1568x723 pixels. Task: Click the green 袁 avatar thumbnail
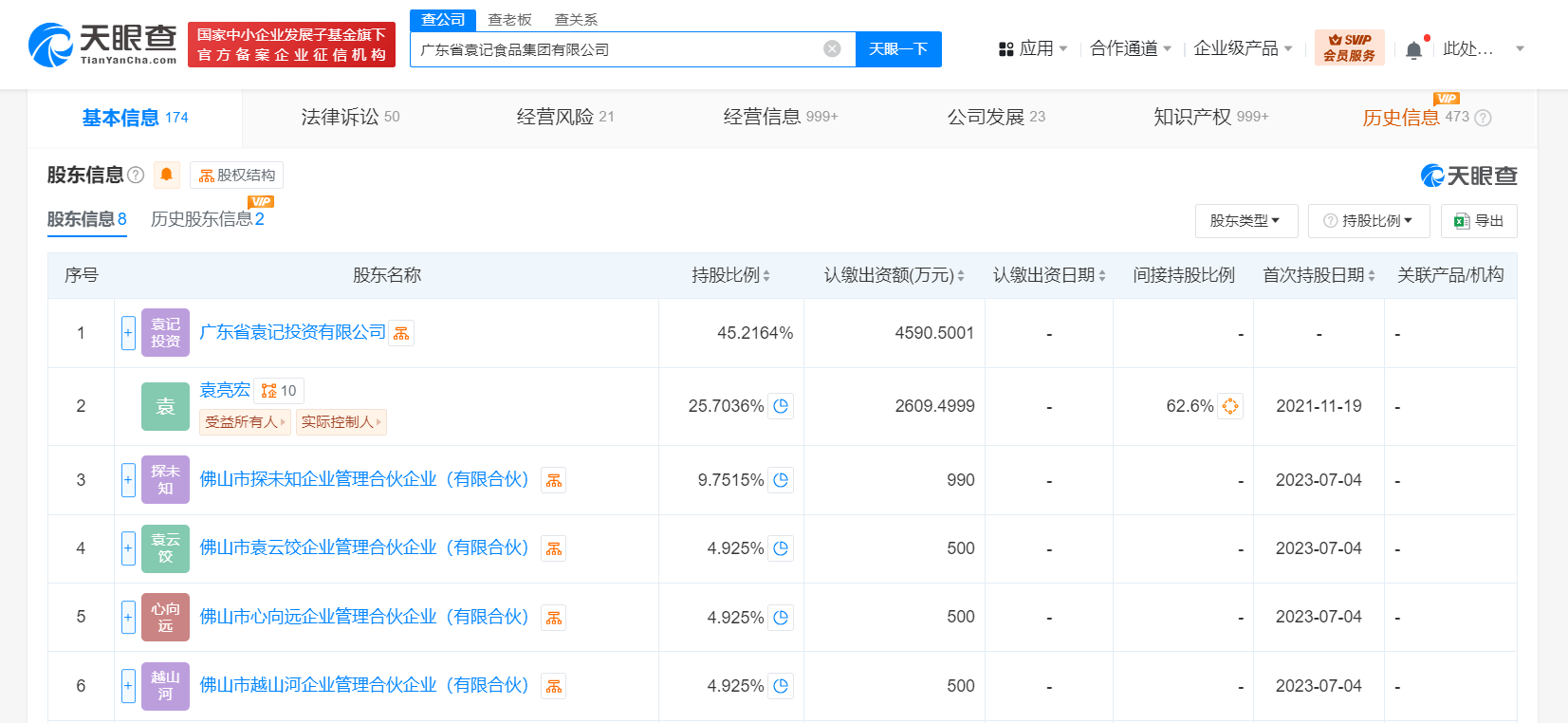(x=165, y=407)
